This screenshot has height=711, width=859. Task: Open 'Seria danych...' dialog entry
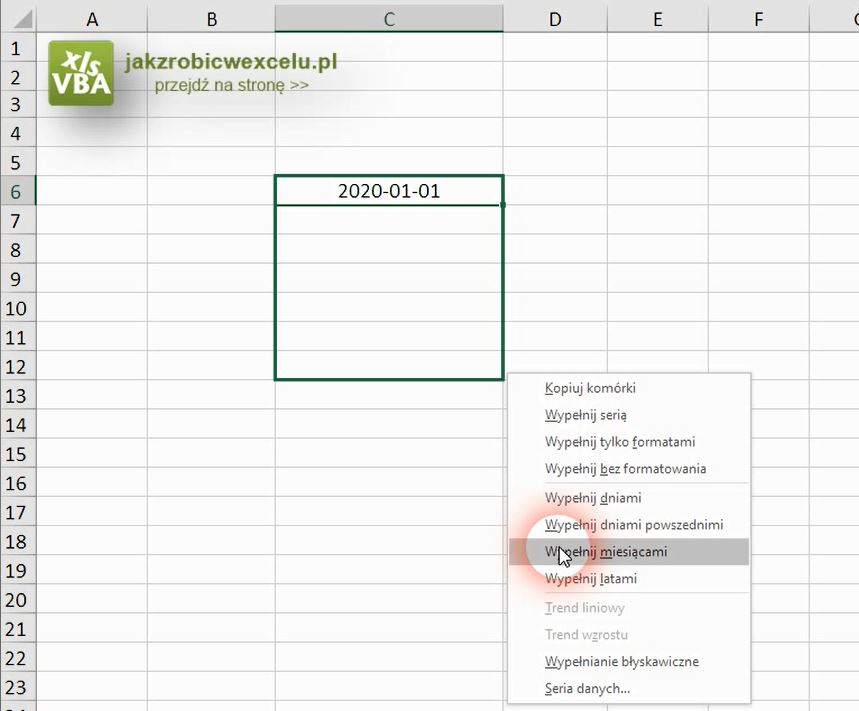coord(587,689)
